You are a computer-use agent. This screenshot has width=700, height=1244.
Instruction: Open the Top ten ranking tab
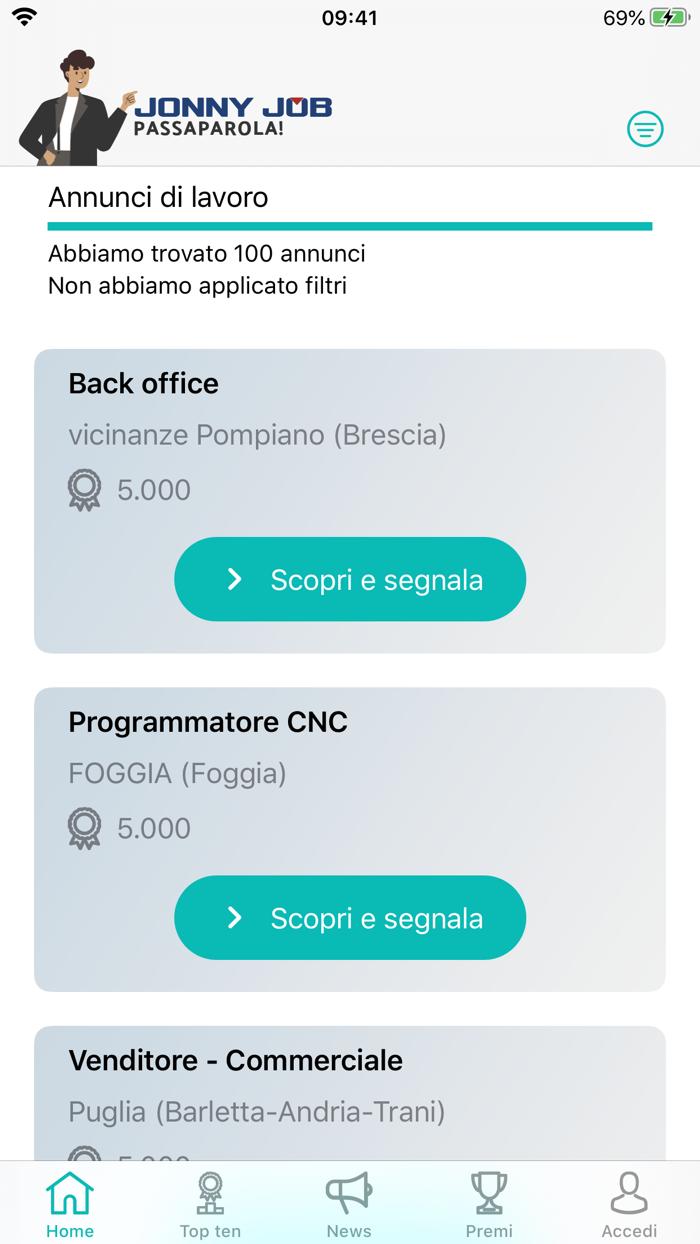[210, 1205]
